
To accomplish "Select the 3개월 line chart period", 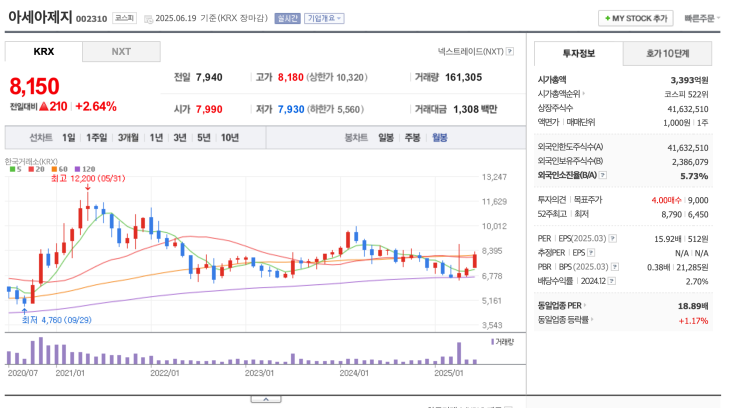I will click(x=128, y=137).
